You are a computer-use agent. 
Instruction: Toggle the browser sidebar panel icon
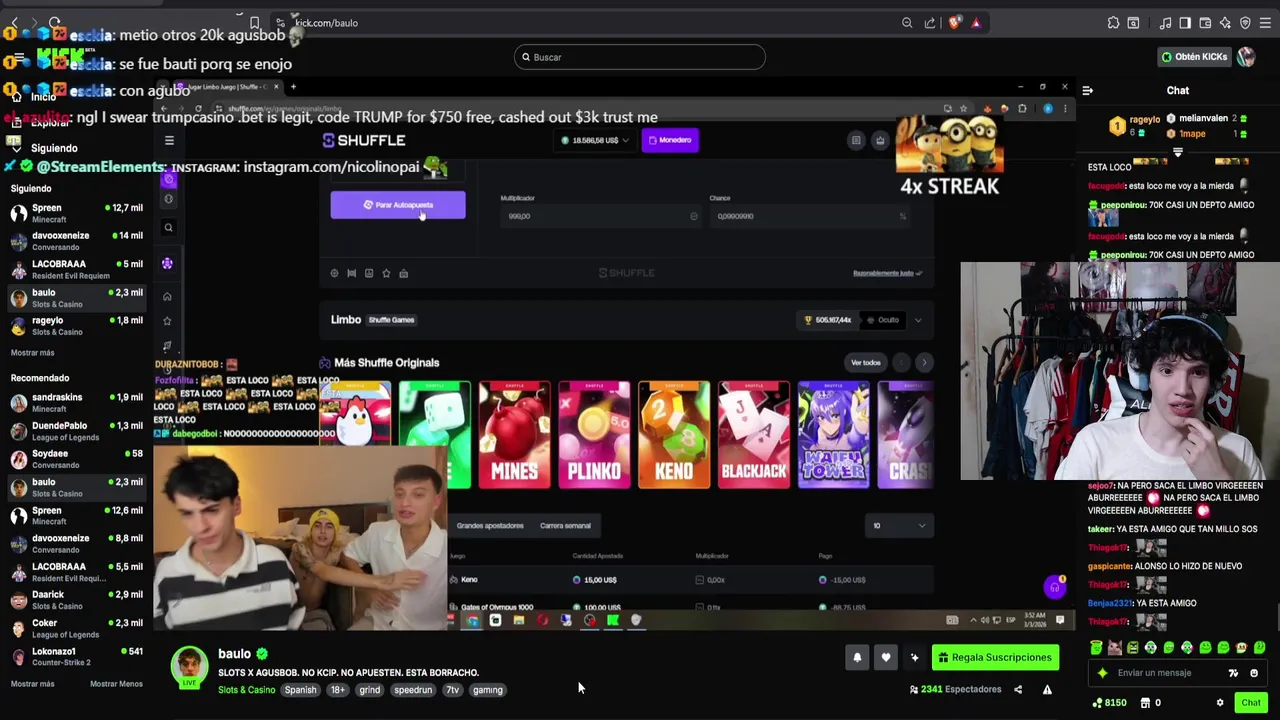(1185, 23)
